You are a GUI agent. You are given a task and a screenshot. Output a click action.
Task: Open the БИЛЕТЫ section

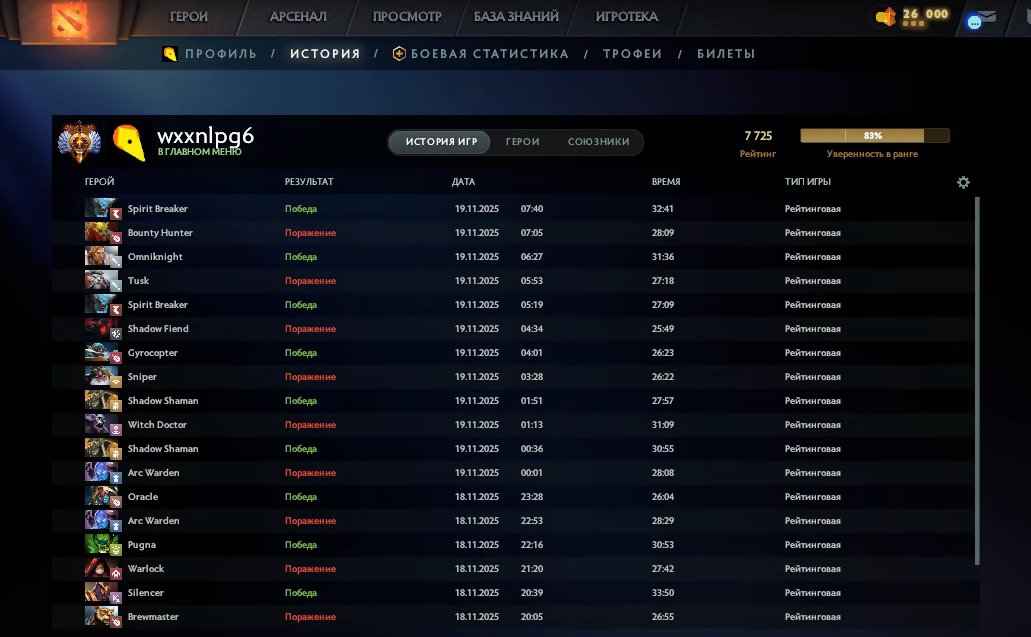click(x=726, y=54)
